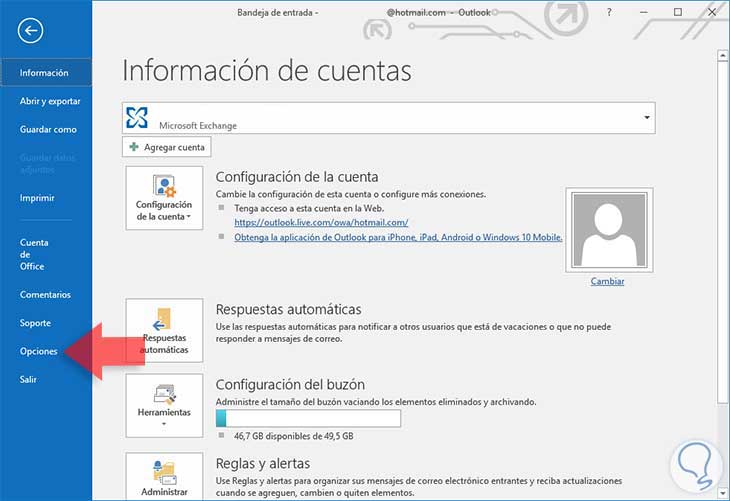
Task: Select Guardar como in the sidebar
Action: tap(48, 129)
